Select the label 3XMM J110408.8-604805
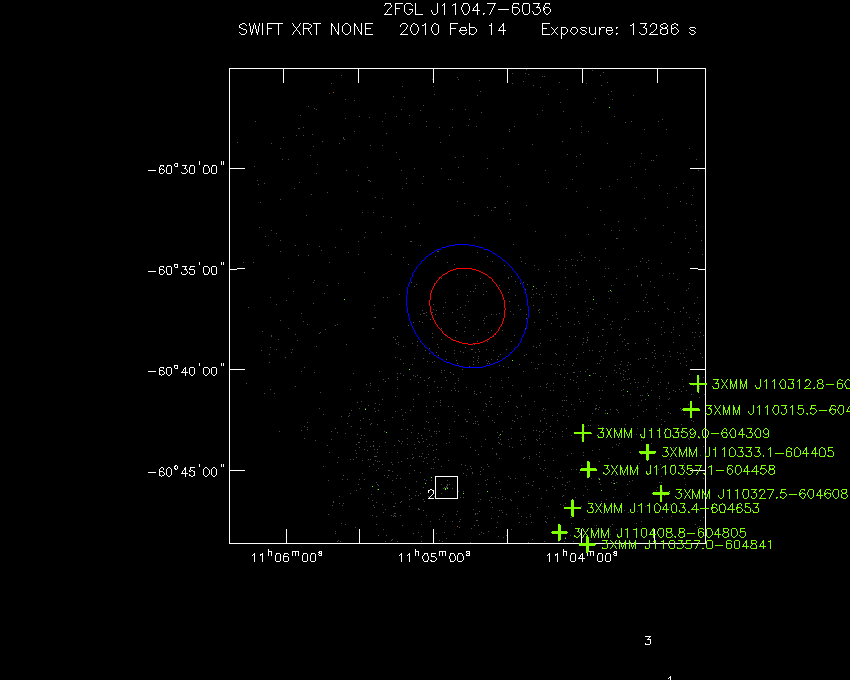850x680 pixels. (x=660, y=533)
